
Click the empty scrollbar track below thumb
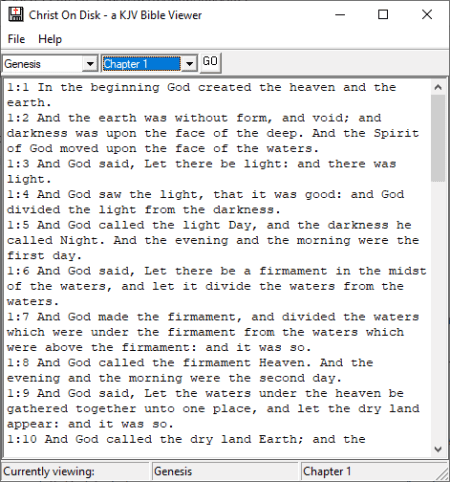pos(438,312)
